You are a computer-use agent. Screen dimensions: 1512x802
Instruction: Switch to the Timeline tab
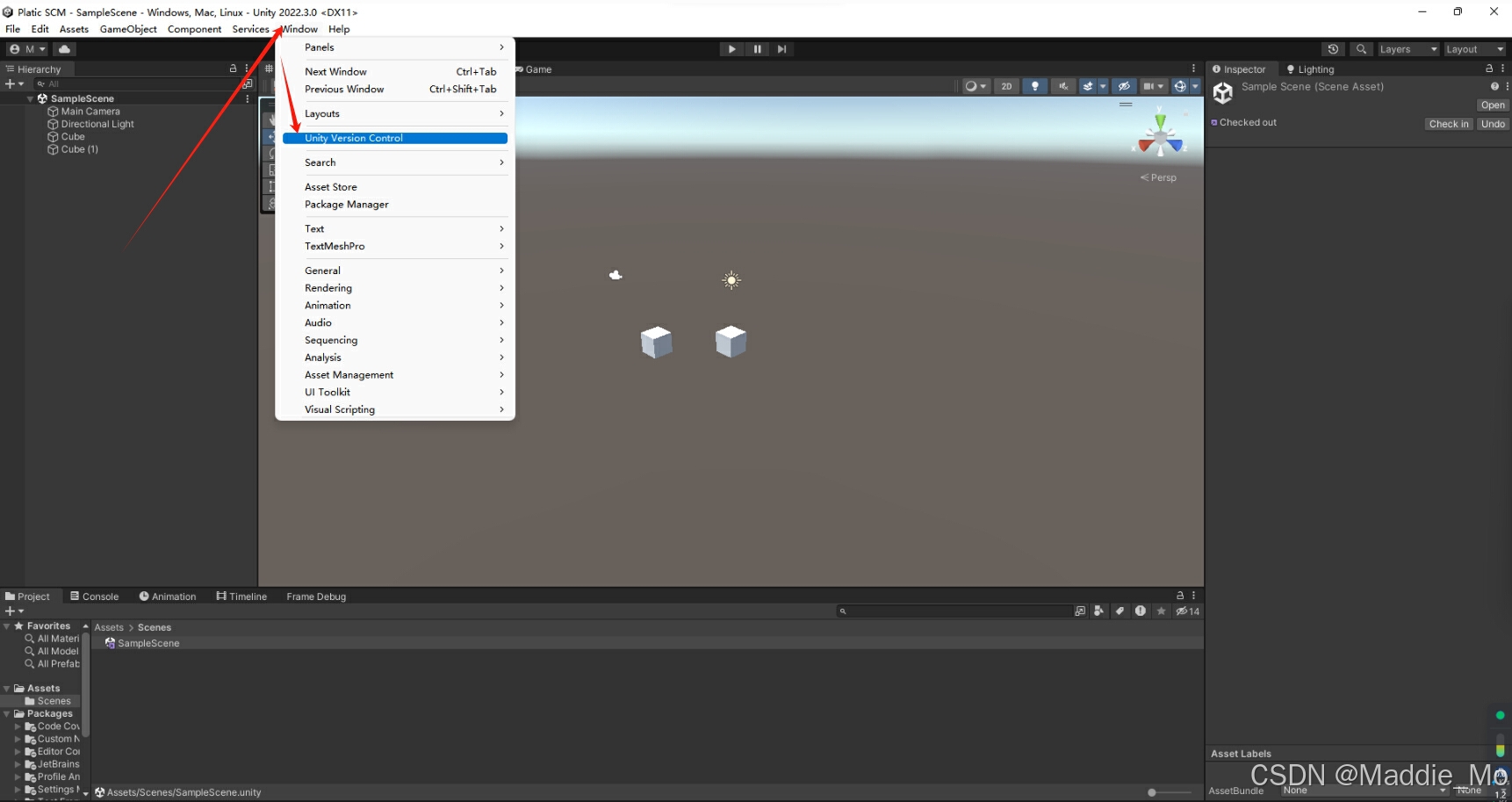coord(241,596)
